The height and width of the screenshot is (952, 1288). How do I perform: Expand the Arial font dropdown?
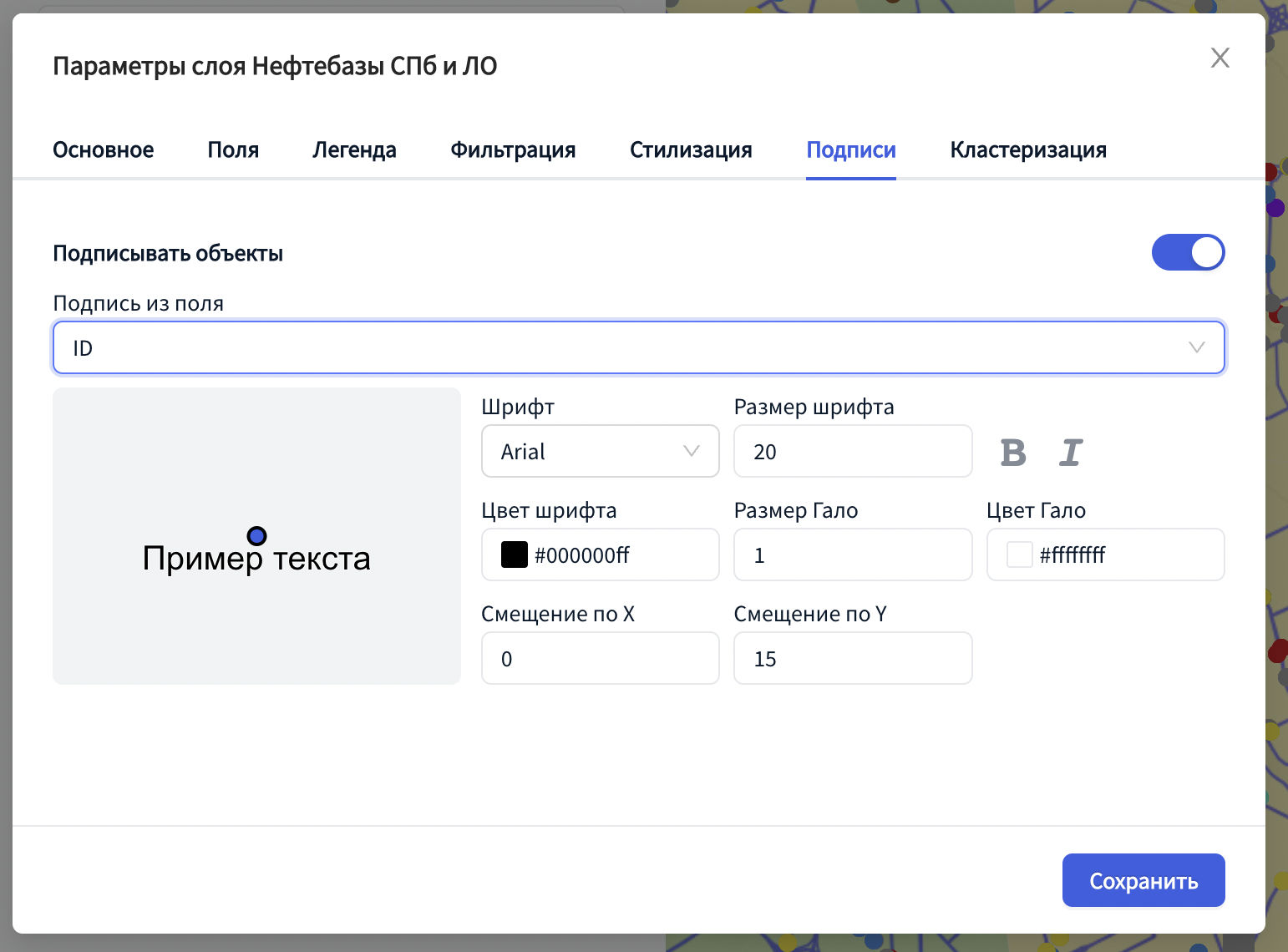click(x=600, y=452)
